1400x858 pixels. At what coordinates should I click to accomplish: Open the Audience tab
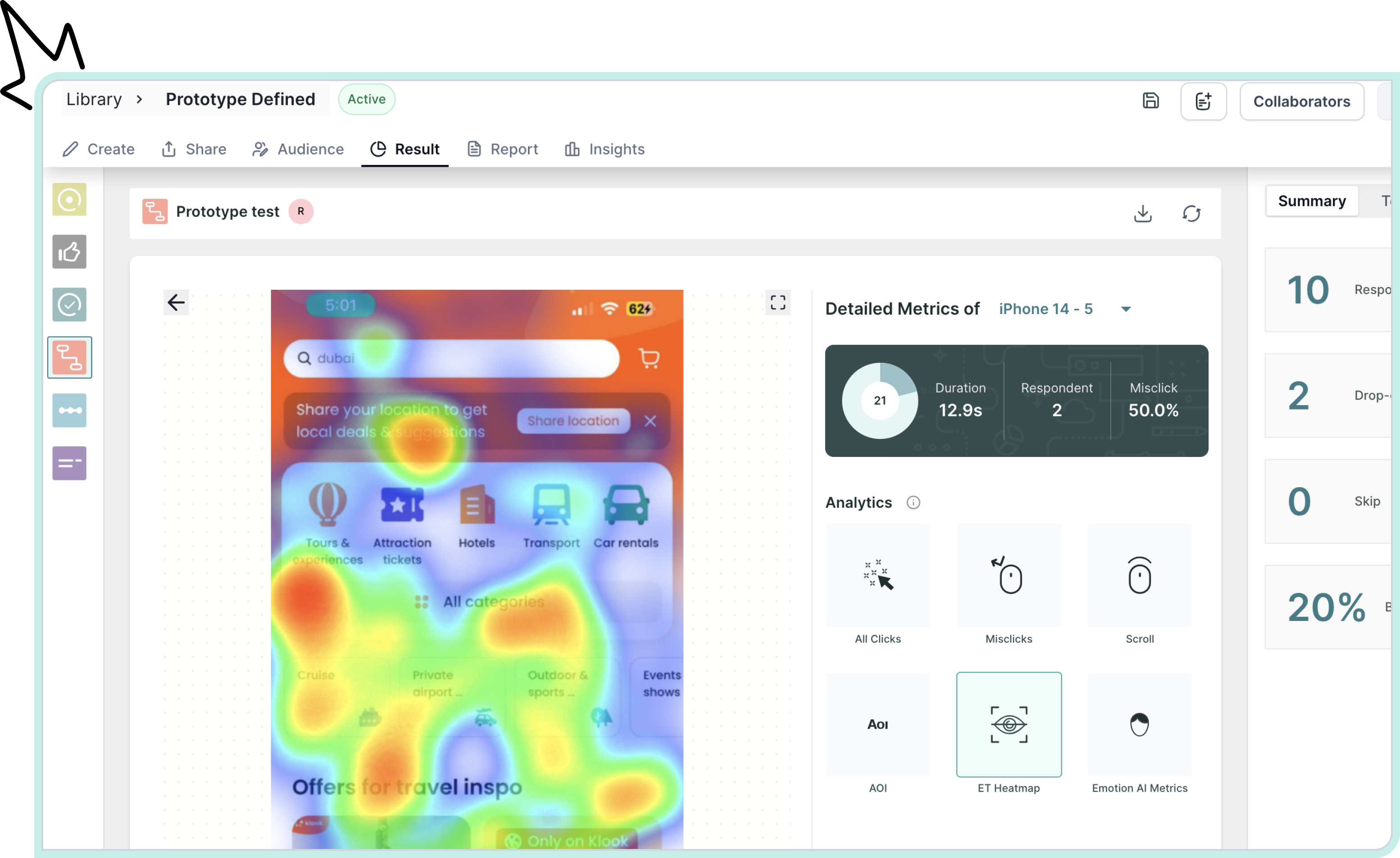tap(298, 149)
